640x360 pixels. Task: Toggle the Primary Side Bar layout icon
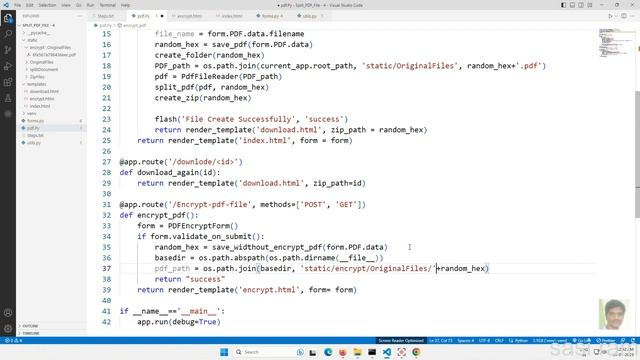point(563,5)
